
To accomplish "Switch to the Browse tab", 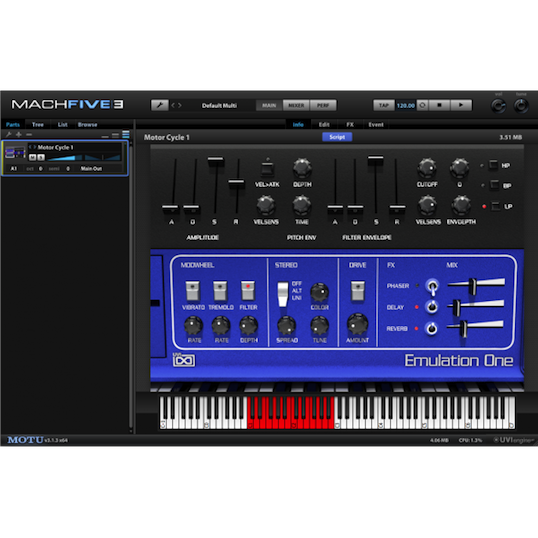I will click(87, 125).
